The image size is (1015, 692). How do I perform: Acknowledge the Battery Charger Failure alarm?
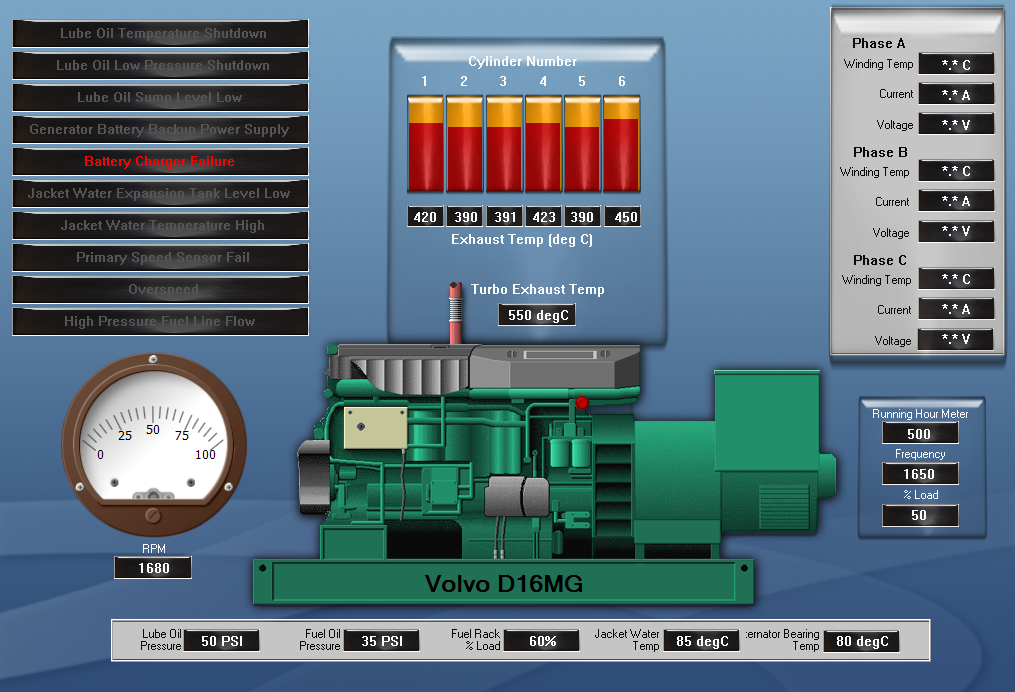[x=161, y=161]
